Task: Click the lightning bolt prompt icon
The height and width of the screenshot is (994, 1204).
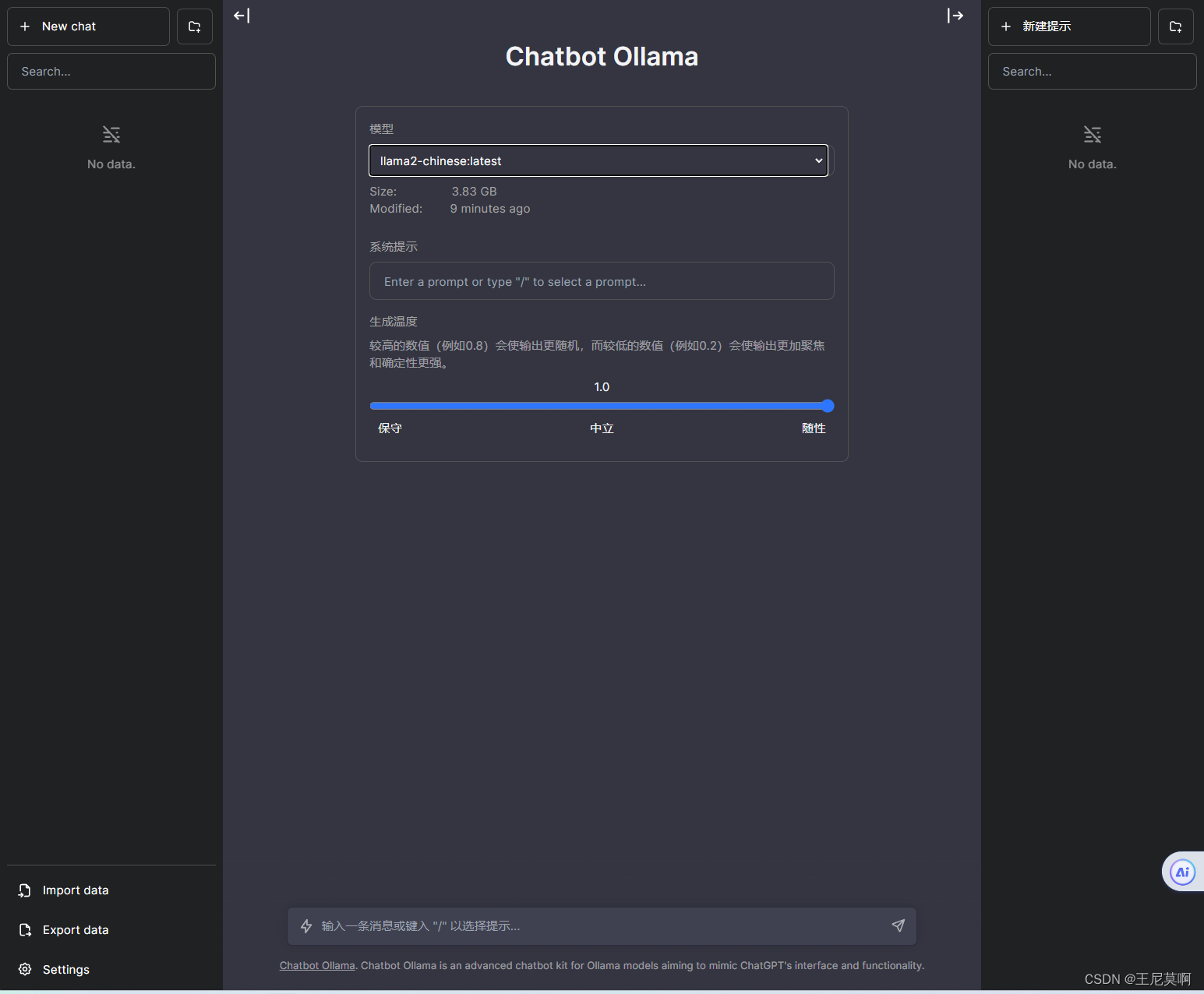Action: 306,926
